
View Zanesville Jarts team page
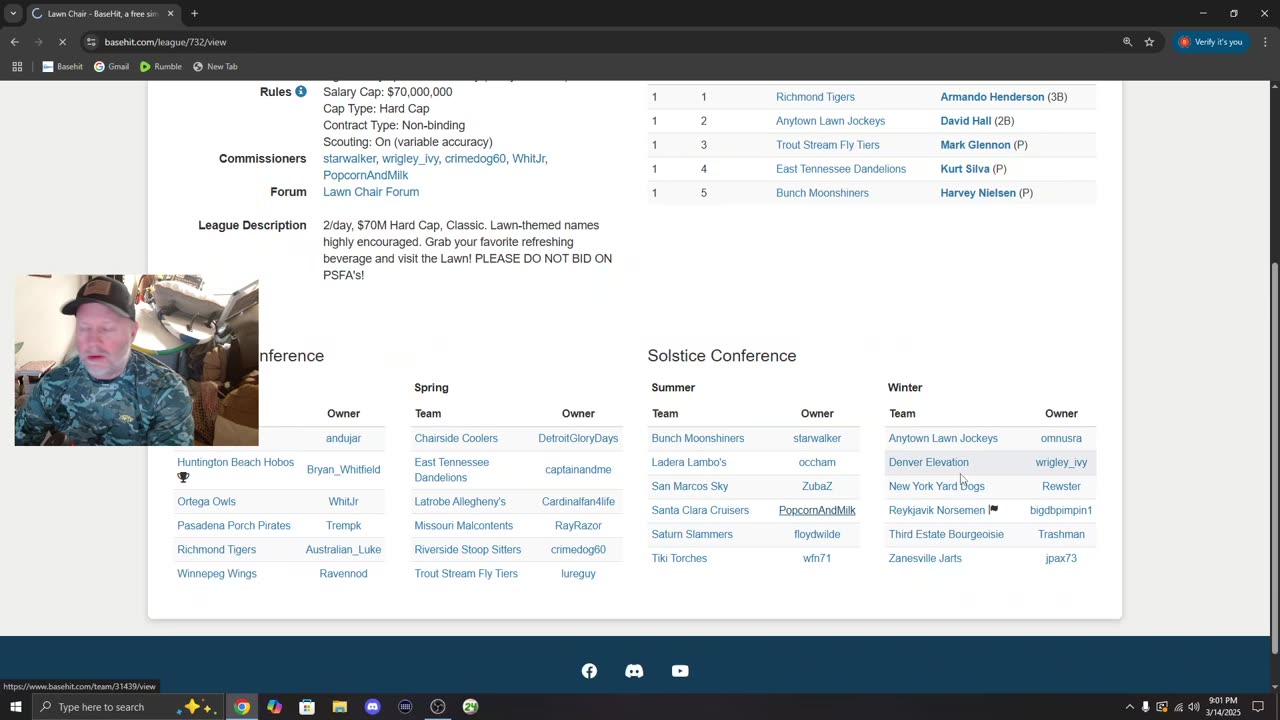click(x=925, y=558)
